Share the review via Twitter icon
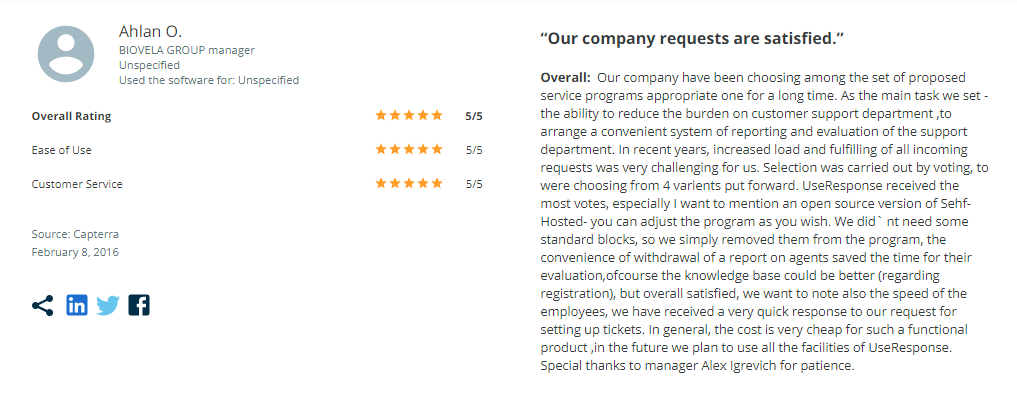Image resolution: width=1017 pixels, height=394 pixels. [108, 306]
